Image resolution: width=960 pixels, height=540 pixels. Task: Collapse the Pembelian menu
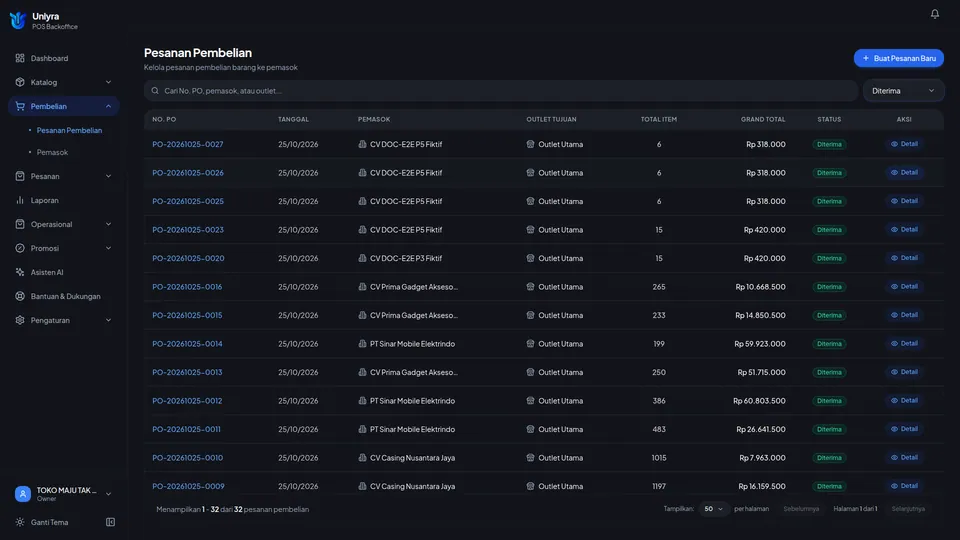point(63,106)
